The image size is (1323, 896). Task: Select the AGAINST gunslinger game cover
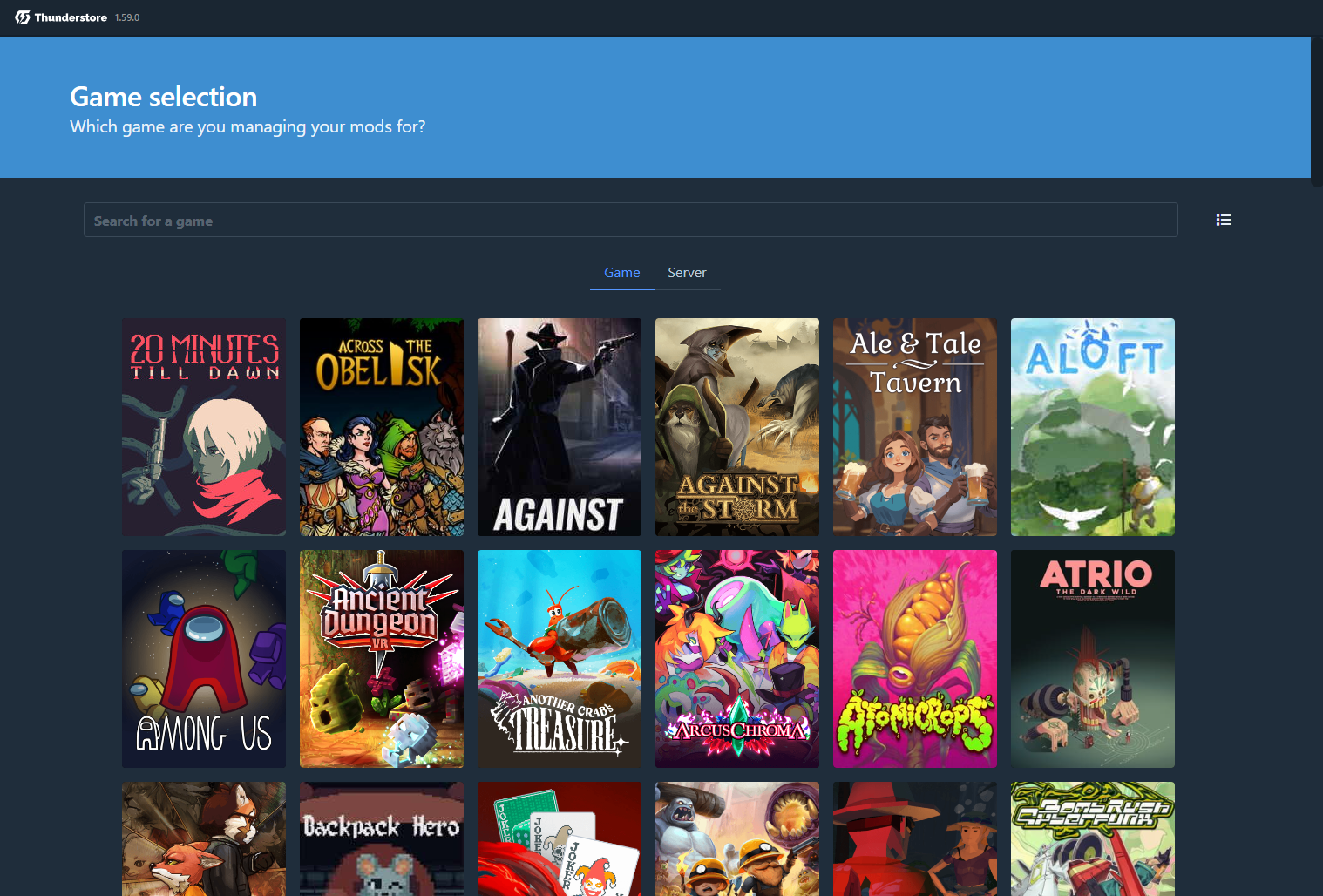[560, 427]
